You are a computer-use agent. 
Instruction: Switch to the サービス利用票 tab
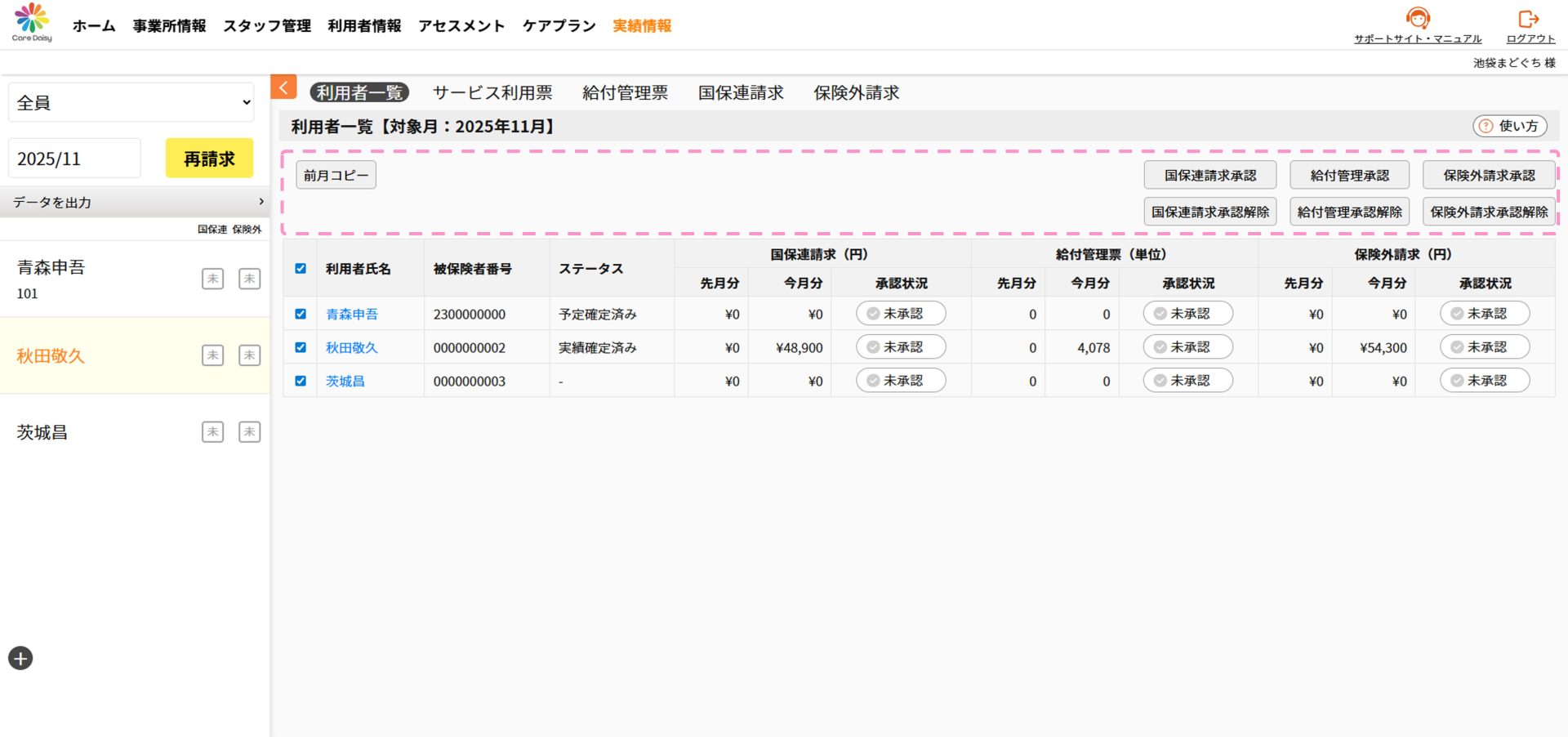tap(492, 93)
